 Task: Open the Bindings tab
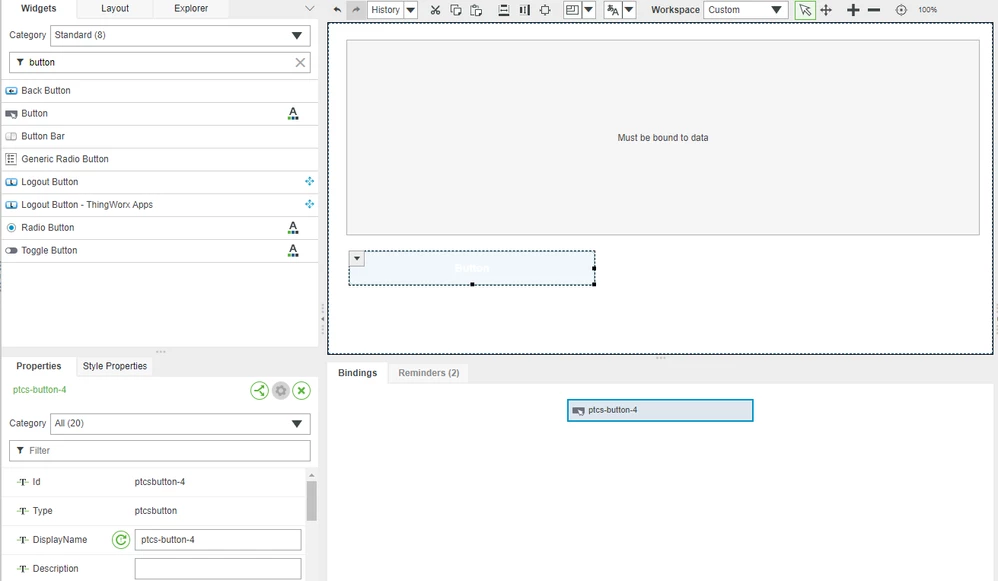(357, 373)
